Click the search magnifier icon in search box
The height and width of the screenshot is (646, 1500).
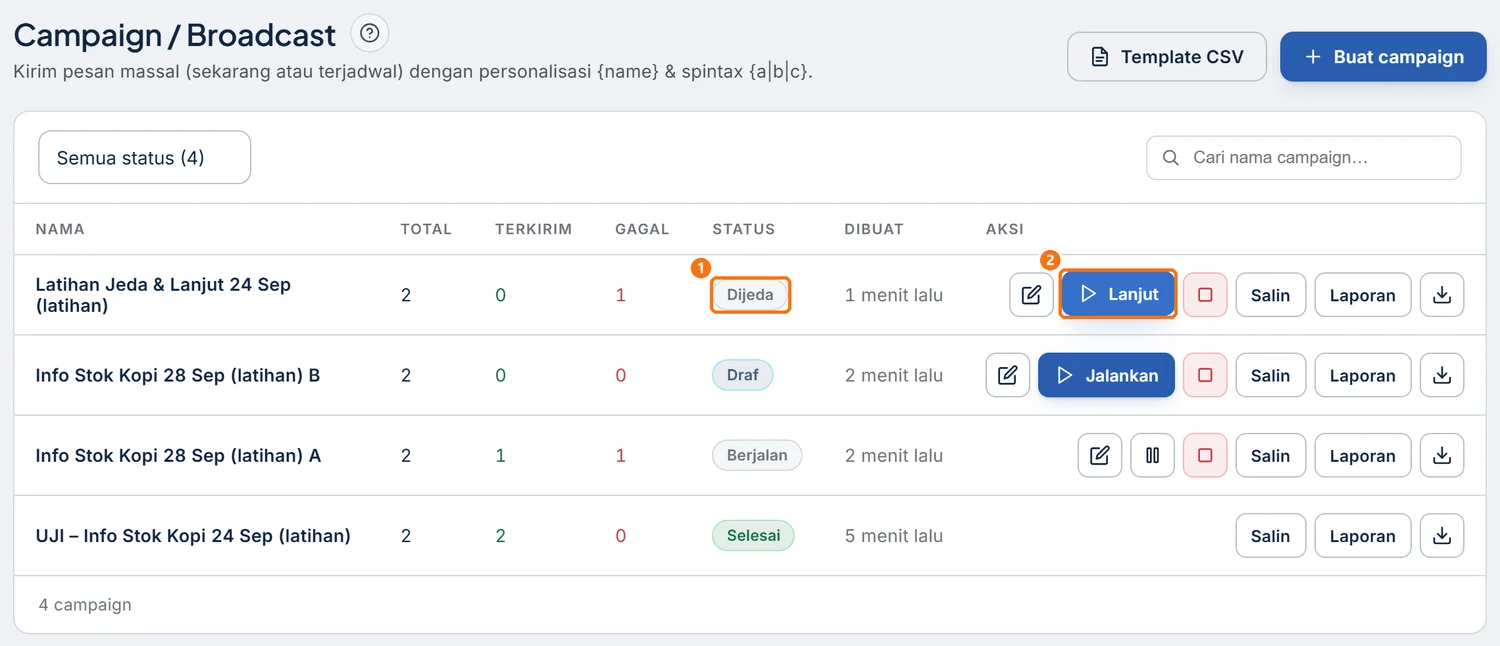pyautogui.click(x=1171, y=158)
